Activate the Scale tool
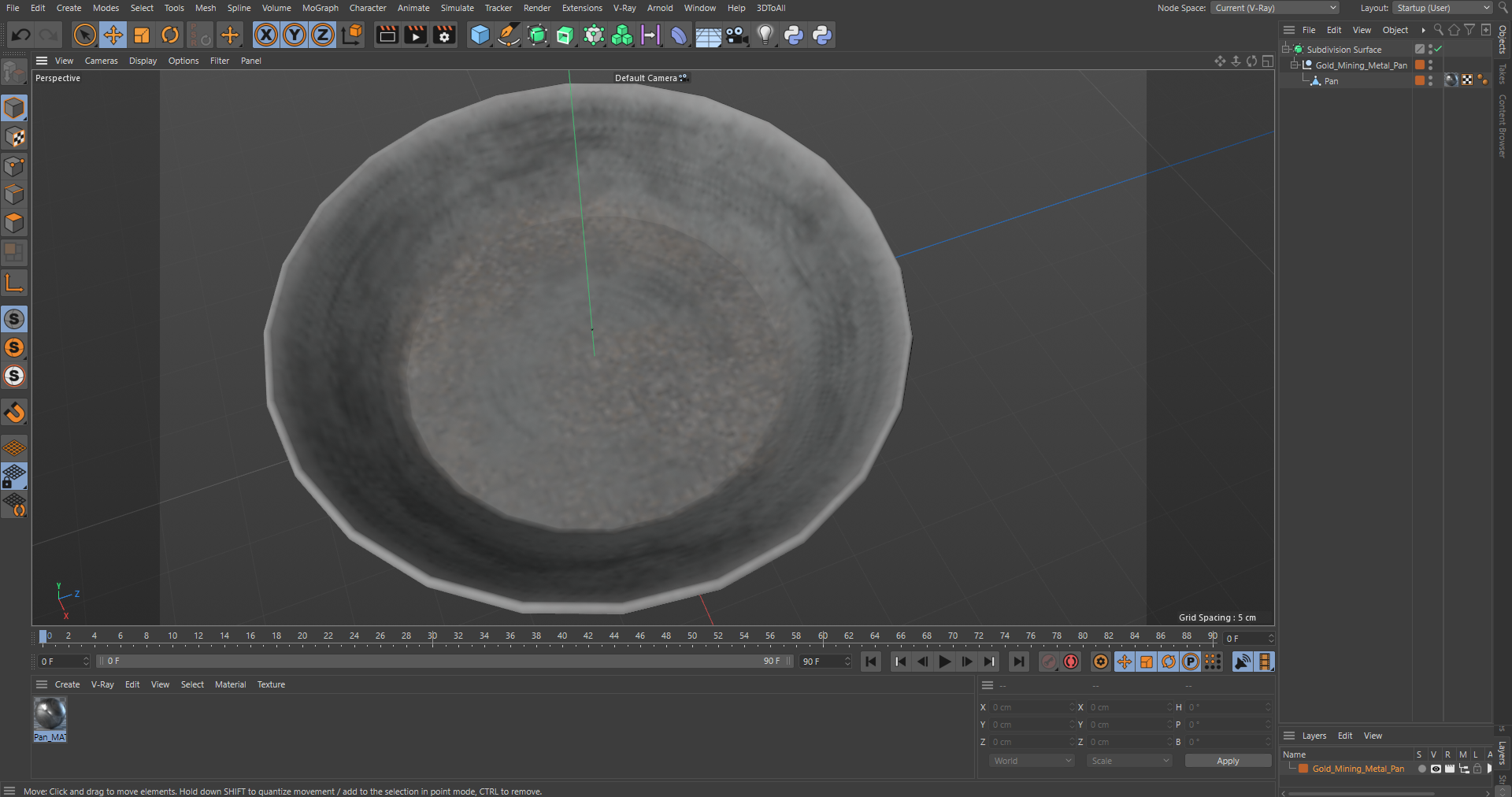Image resolution: width=1512 pixels, height=797 pixels. click(x=142, y=35)
